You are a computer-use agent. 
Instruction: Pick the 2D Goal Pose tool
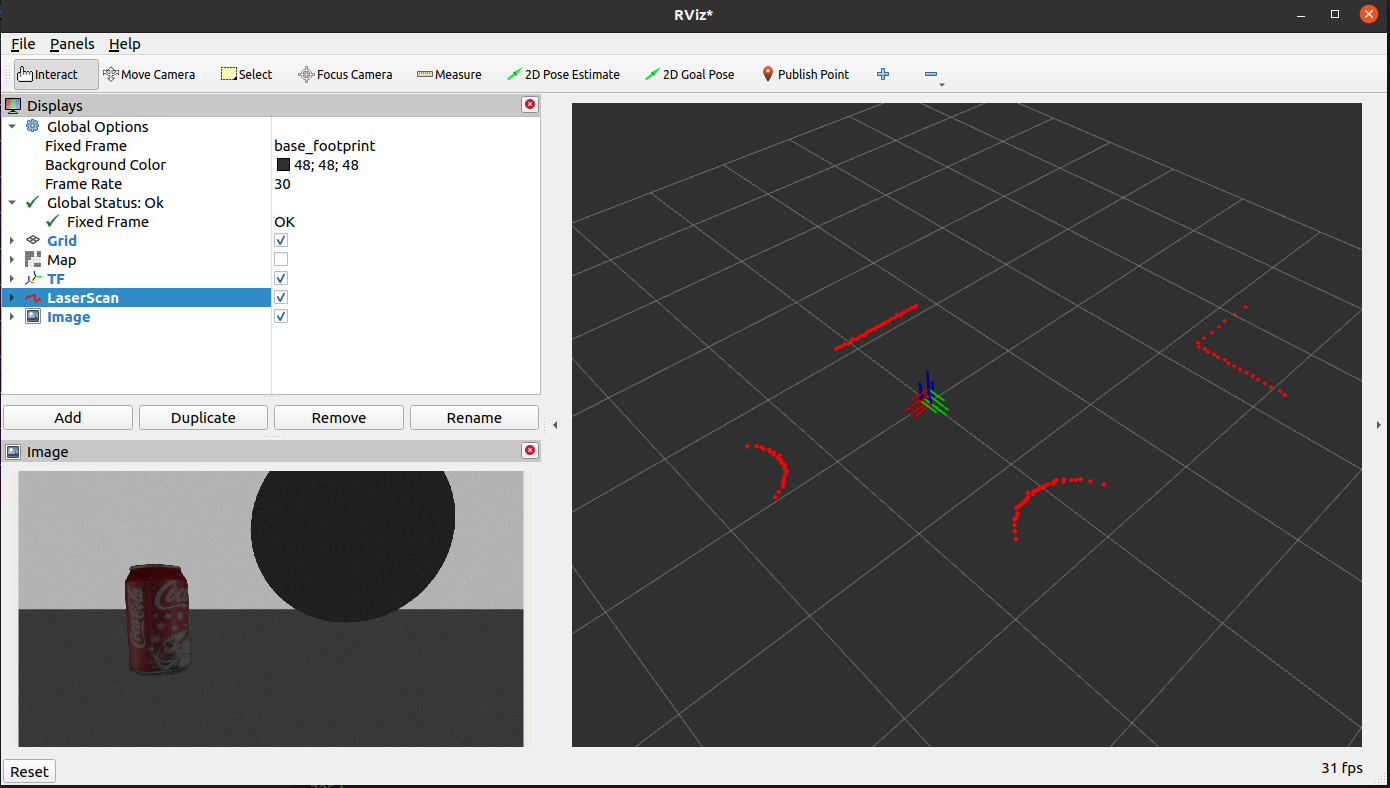point(689,74)
